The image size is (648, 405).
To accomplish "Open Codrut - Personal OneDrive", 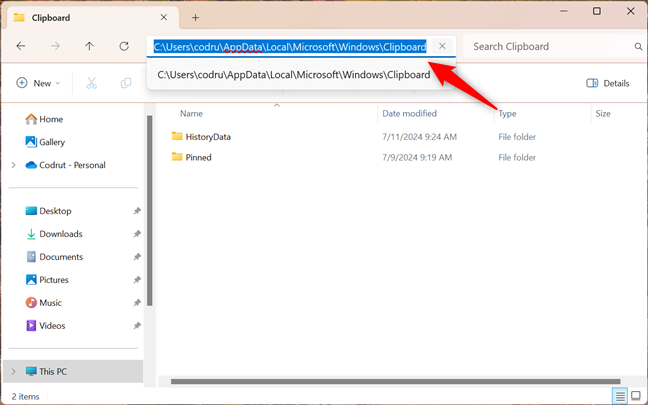I will 65,165.
